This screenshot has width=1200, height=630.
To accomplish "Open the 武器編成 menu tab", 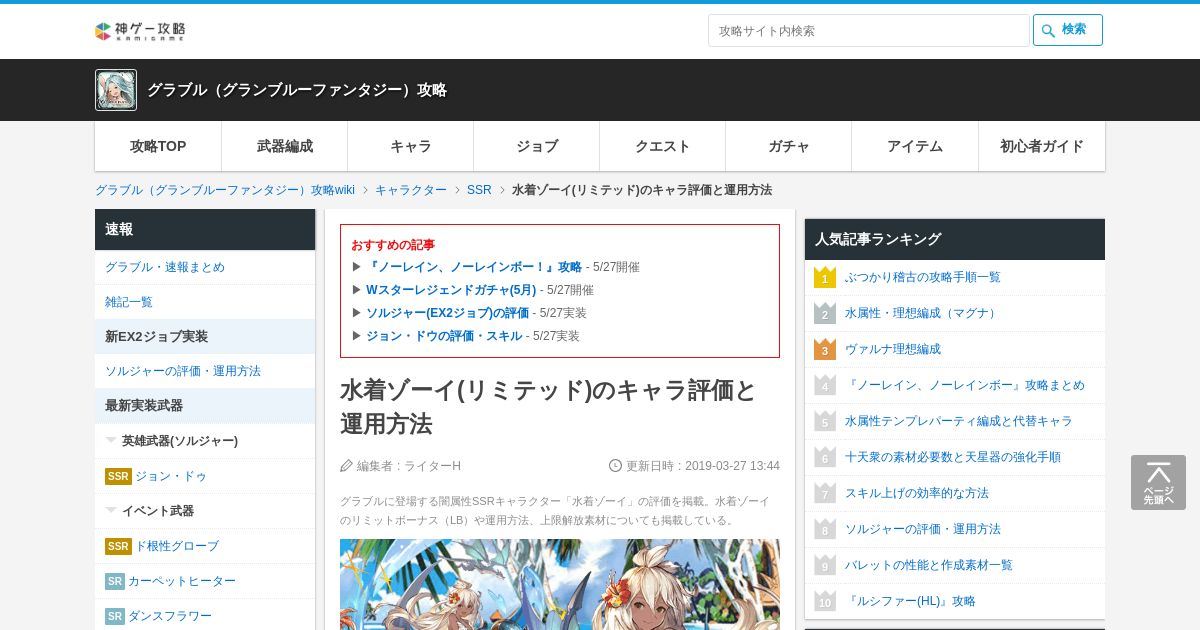I will coord(285,146).
